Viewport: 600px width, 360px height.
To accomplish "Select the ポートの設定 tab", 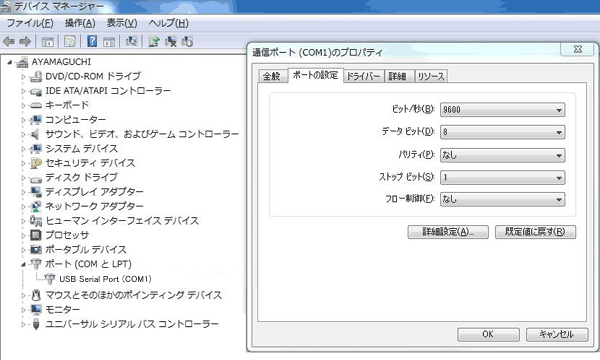I will pos(315,75).
